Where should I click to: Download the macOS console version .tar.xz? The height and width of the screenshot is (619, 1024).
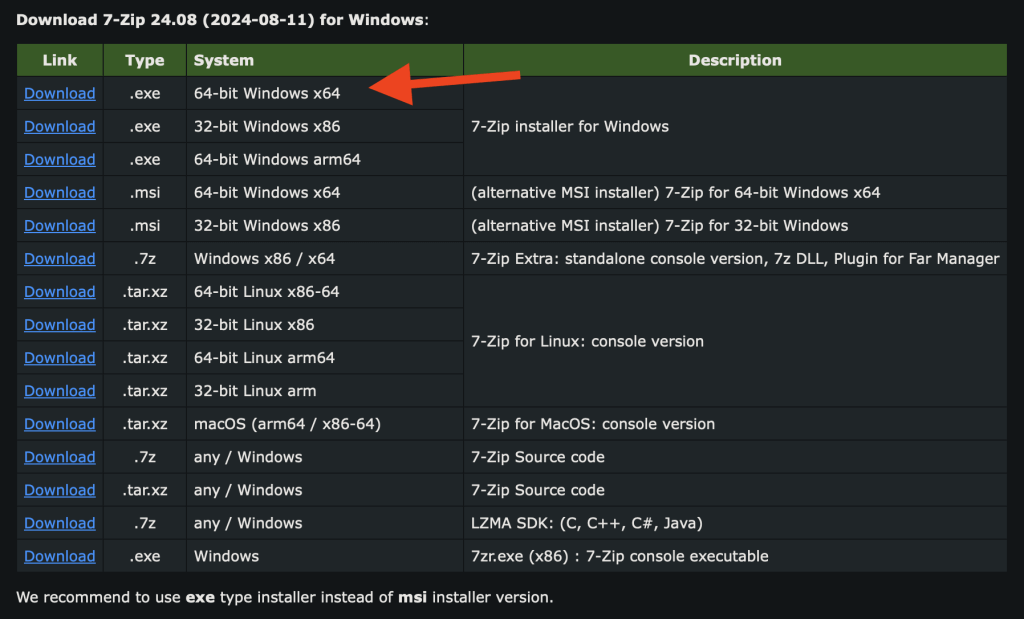[x=60, y=424]
